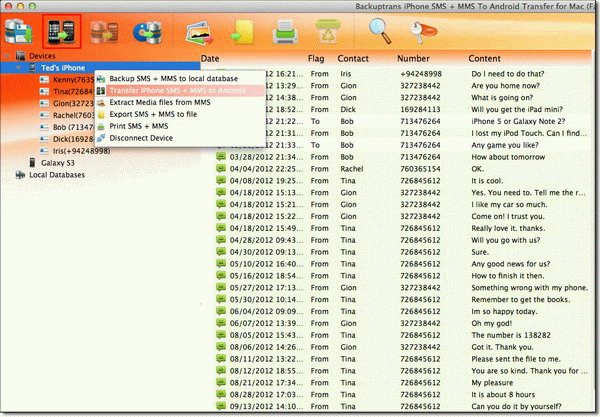Select message "How about tomorrow"
Viewport: 600px width, 417px height.
(x=508, y=157)
